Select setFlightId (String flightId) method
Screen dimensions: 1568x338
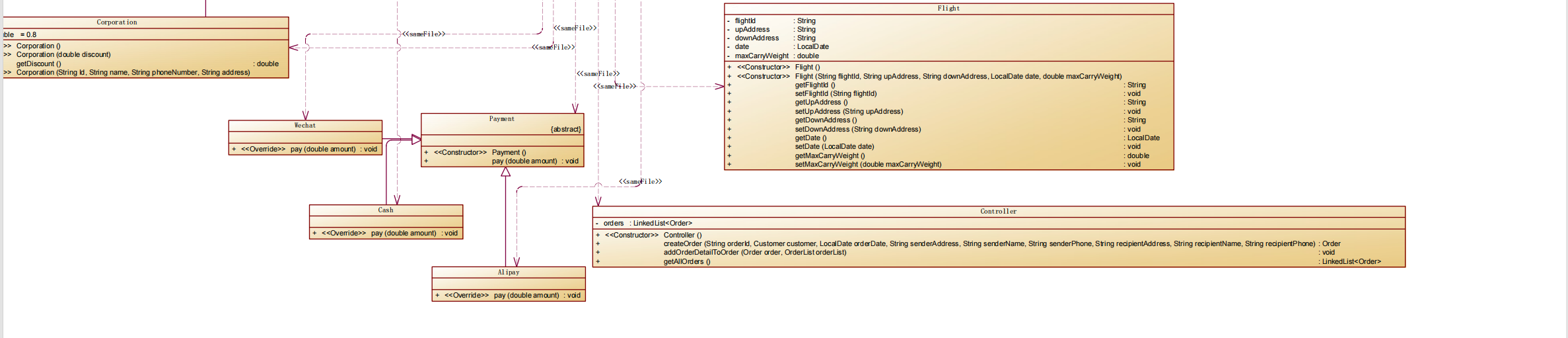836,94
